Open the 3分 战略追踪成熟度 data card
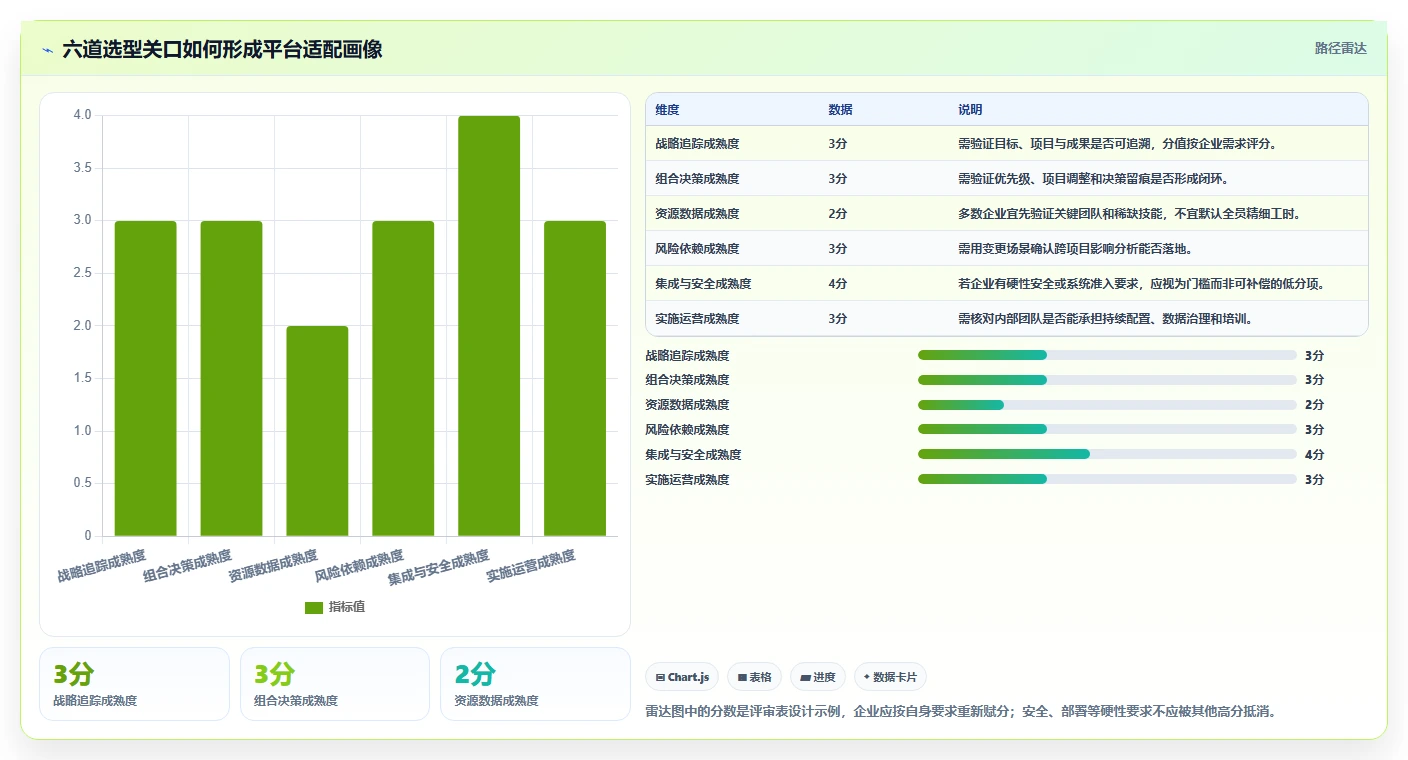 tap(134, 684)
